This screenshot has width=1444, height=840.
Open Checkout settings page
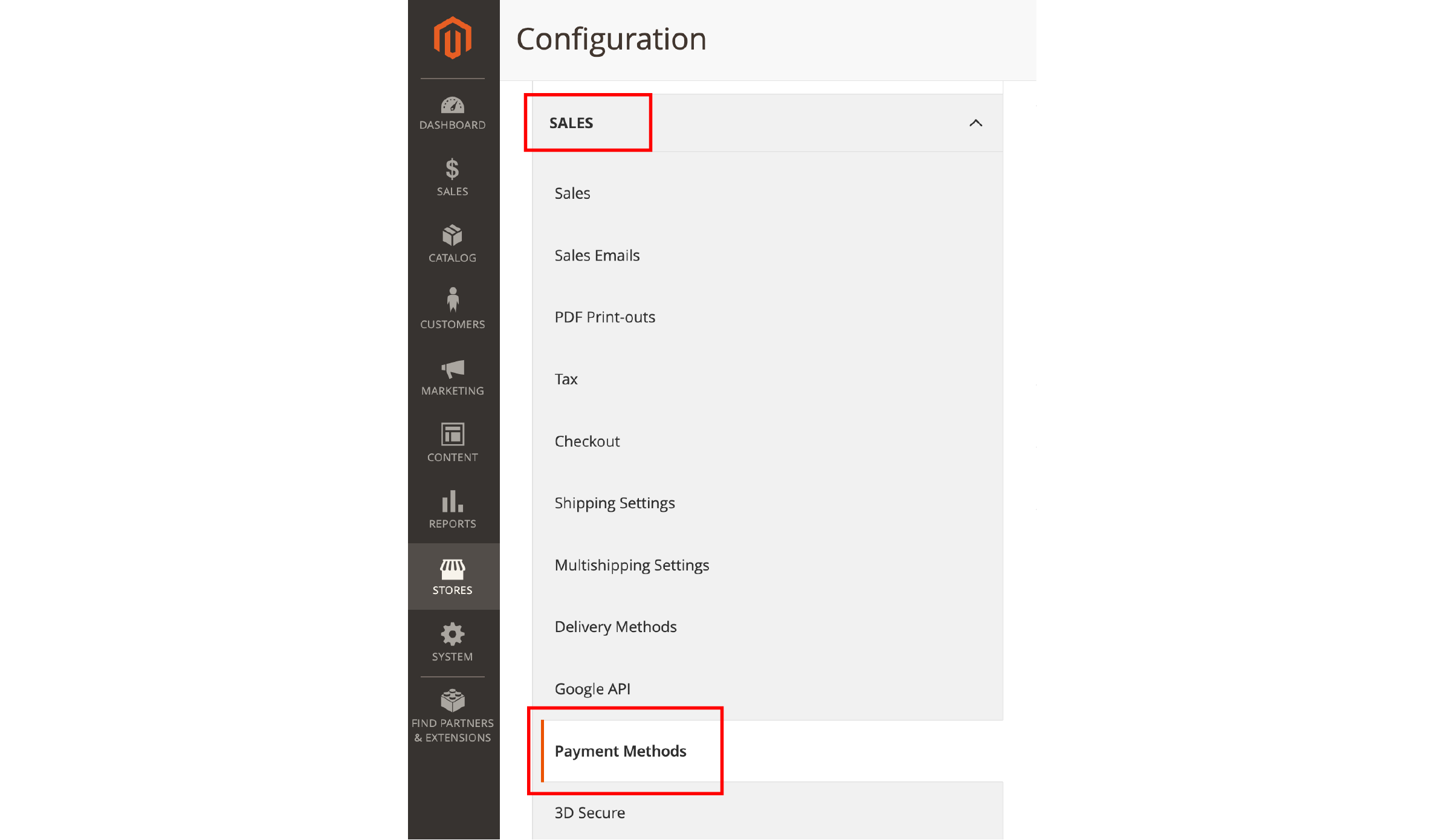coord(586,440)
